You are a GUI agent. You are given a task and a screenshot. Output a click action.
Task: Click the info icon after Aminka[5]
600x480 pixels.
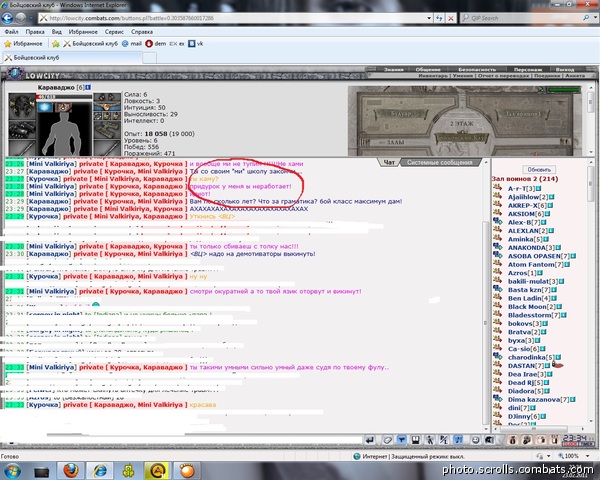pos(546,239)
